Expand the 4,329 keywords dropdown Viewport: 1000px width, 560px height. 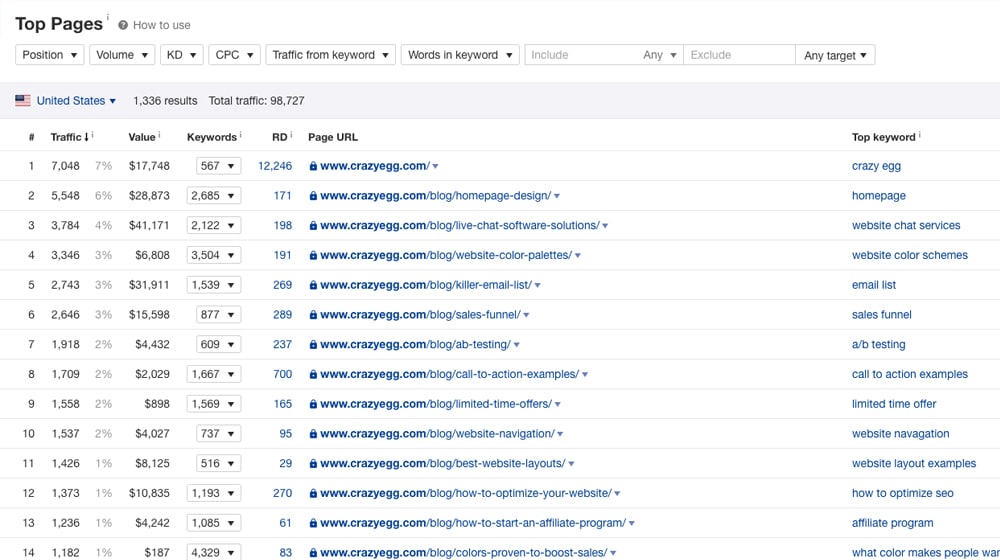(214, 552)
